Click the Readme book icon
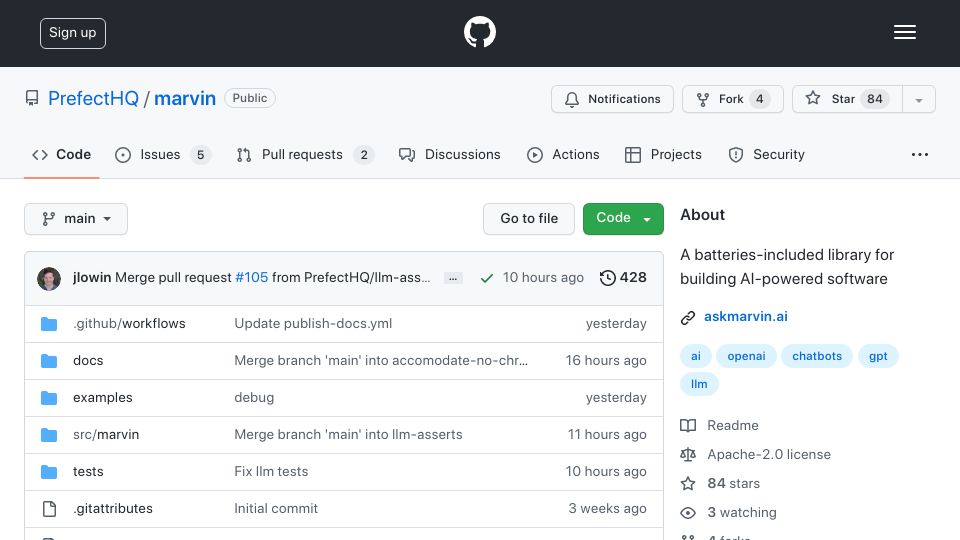Viewport: 960px width, 540px height. click(688, 426)
